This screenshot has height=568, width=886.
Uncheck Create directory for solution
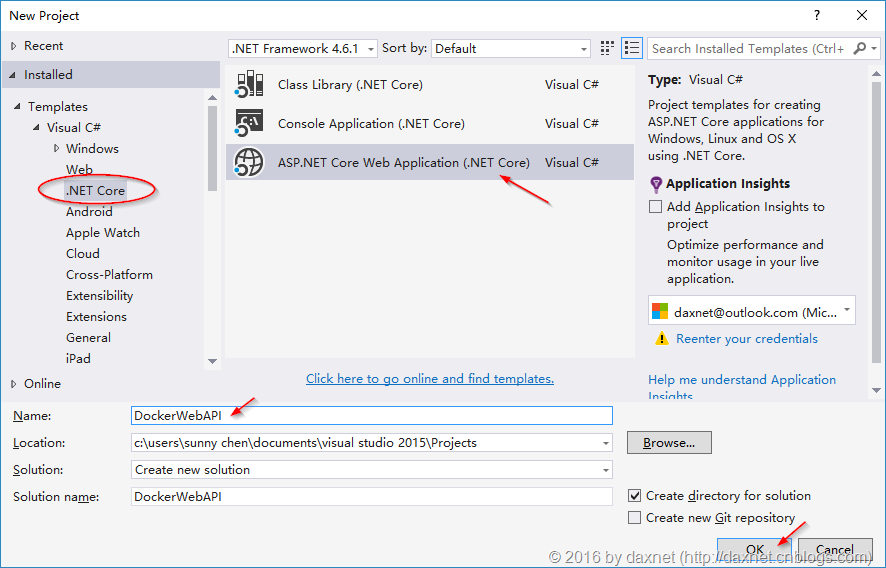(635, 496)
